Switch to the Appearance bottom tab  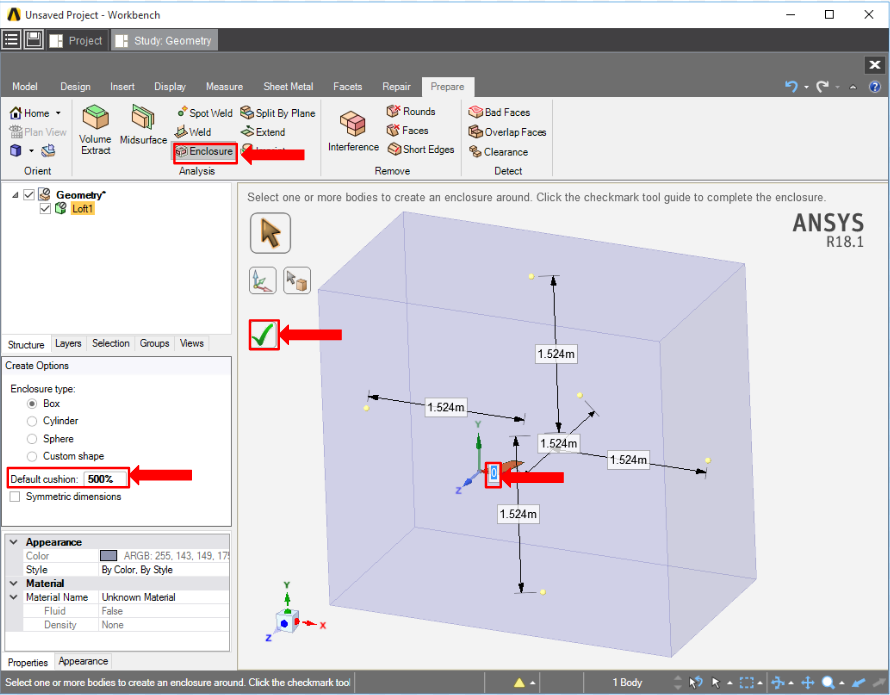click(83, 661)
